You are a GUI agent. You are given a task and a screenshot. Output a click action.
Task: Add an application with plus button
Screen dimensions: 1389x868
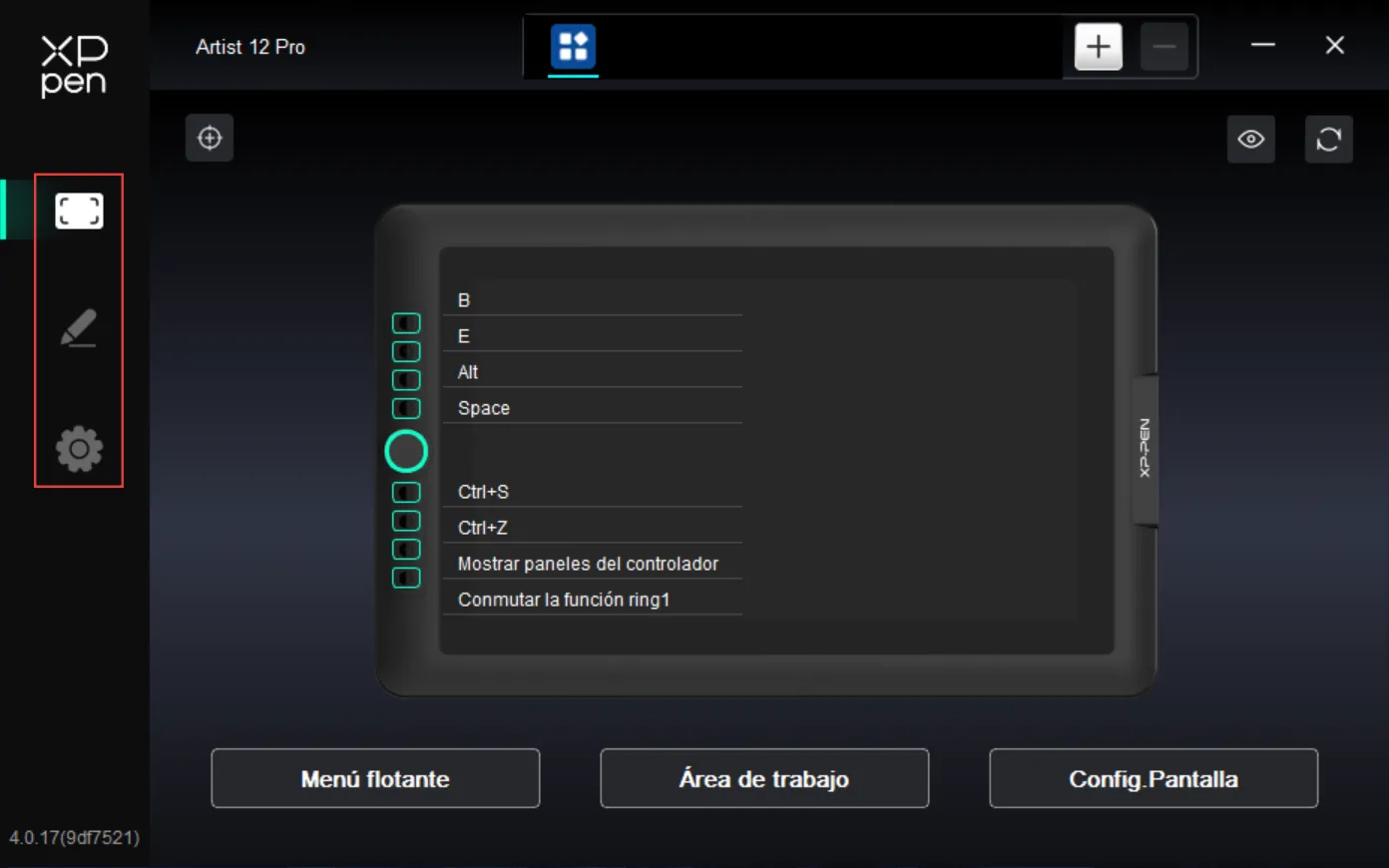[x=1099, y=46]
